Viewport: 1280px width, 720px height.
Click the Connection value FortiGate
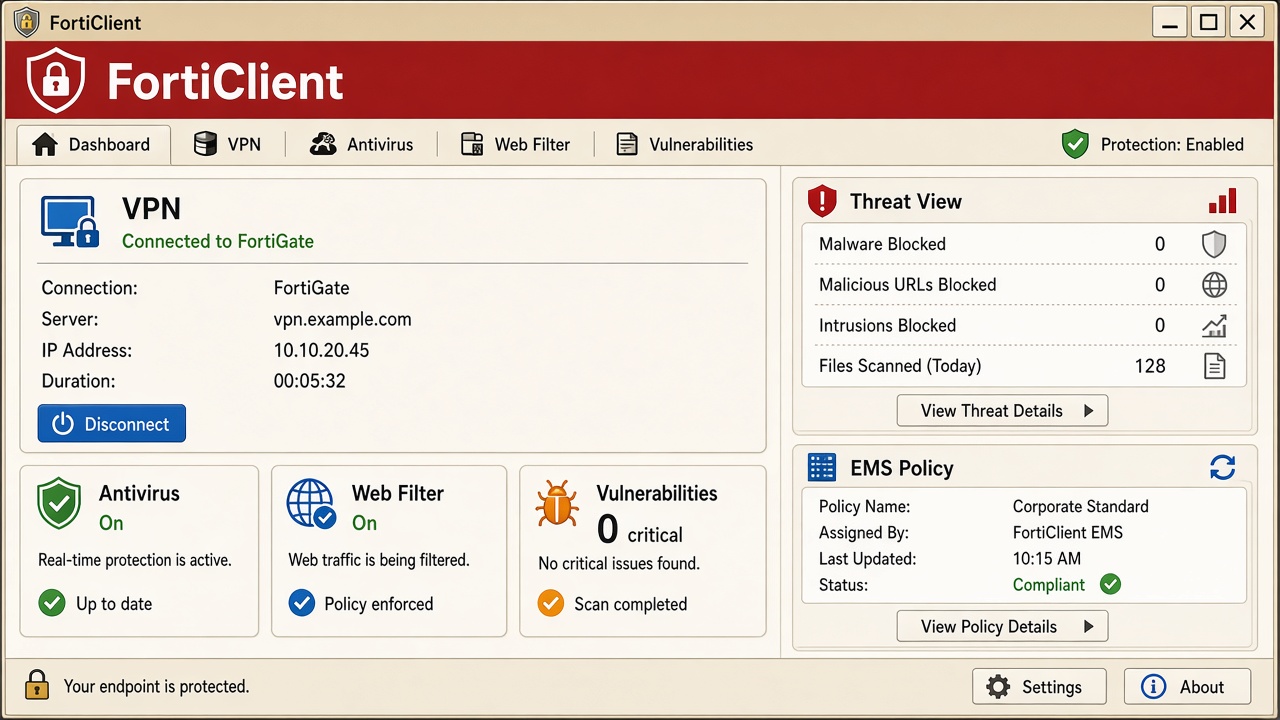[312, 288]
